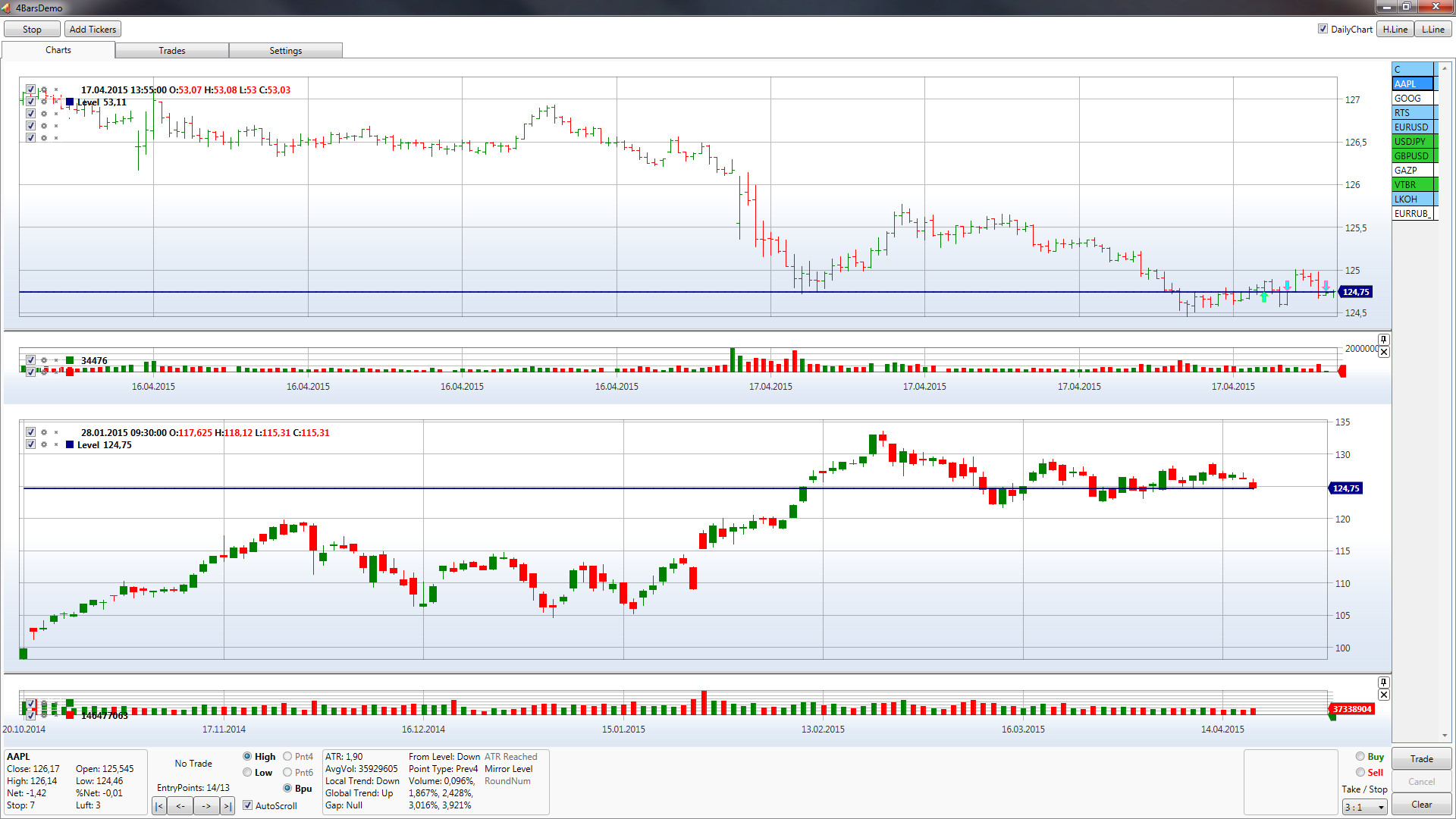
Task: Close the intraday volume panel
Action: tap(1383, 352)
